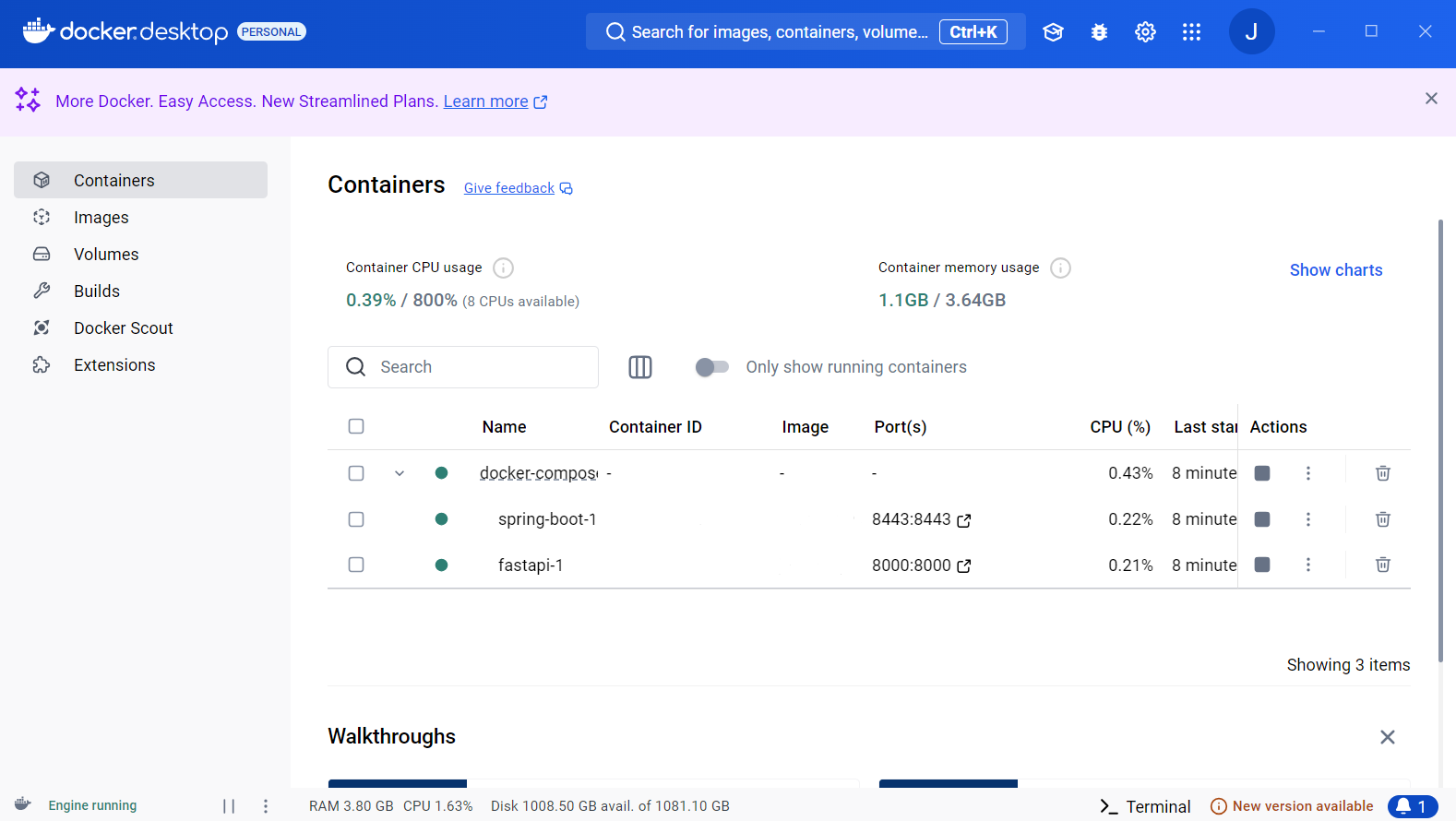Viewport: 1456px width, 821px height.
Task: Toggle Only show running containers
Action: tap(712, 367)
